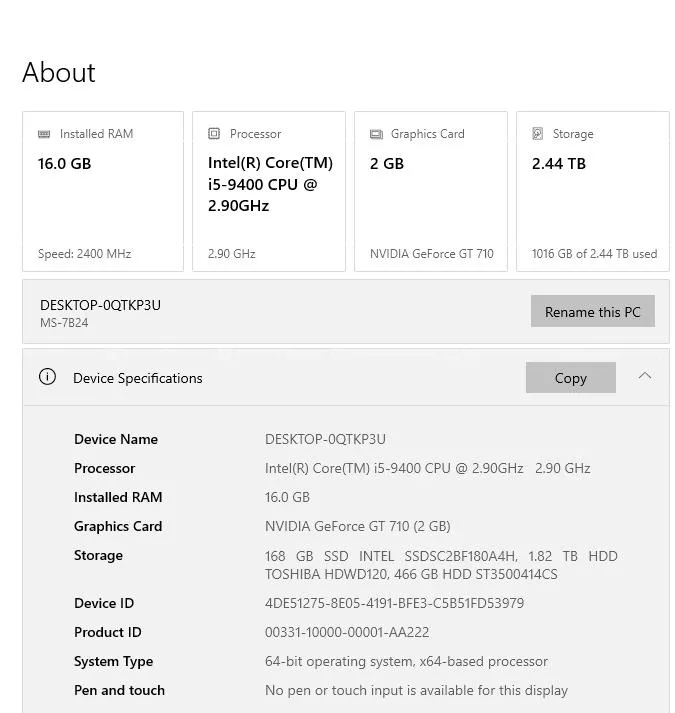The height and width of the screenshot is (713, 675).
Task: Select DESKTOP-0QTKP3U in Device Name row
Action: [x=325, y=439]
